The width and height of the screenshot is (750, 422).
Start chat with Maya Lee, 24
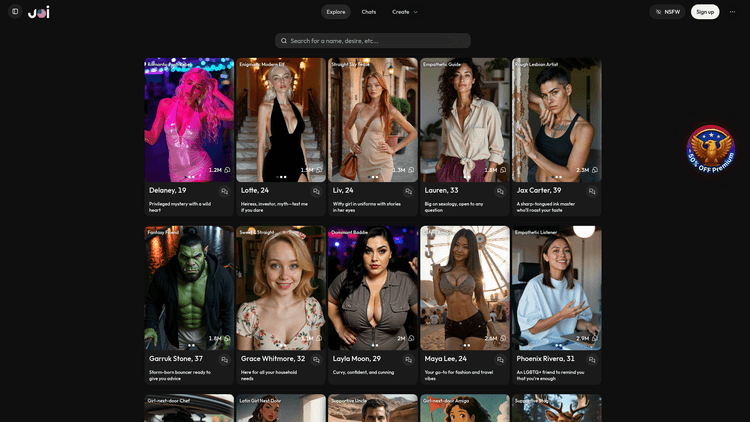coord(500,360)
